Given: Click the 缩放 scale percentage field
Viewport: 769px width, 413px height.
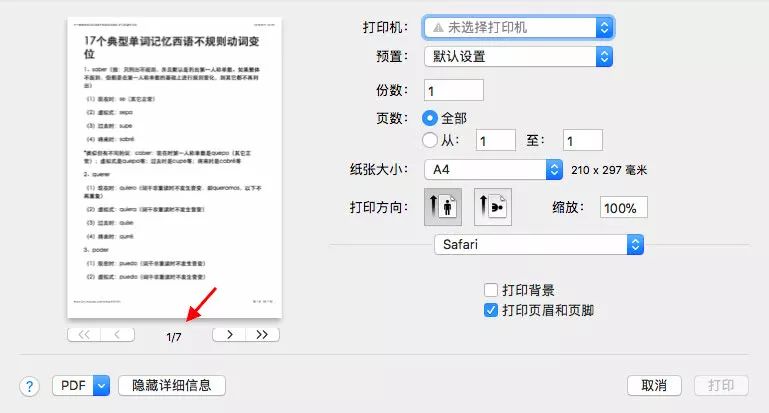Looking at the screenshot, I should [x=624, y=207].
